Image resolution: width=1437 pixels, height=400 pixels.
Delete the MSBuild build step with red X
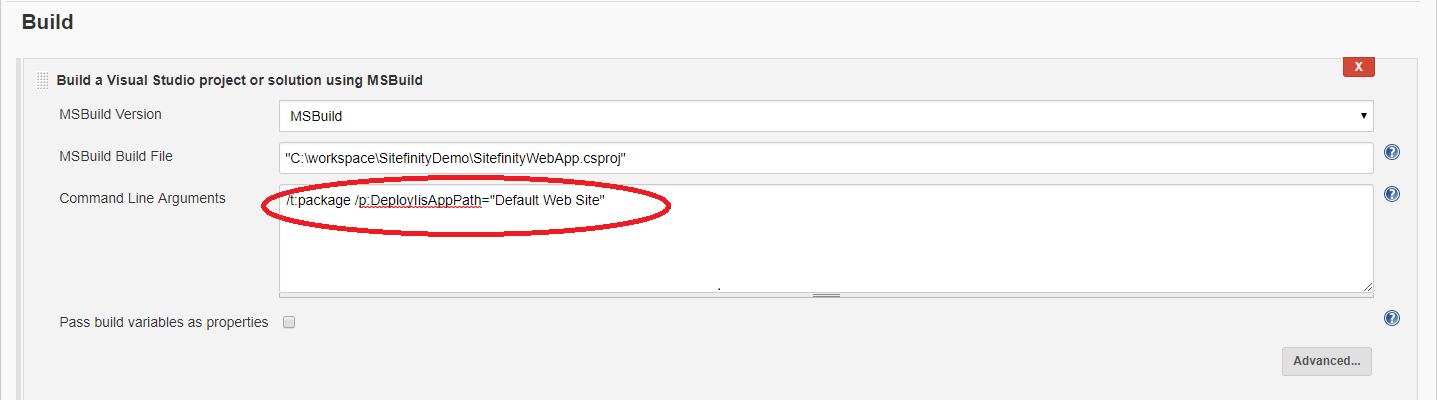1358,67
